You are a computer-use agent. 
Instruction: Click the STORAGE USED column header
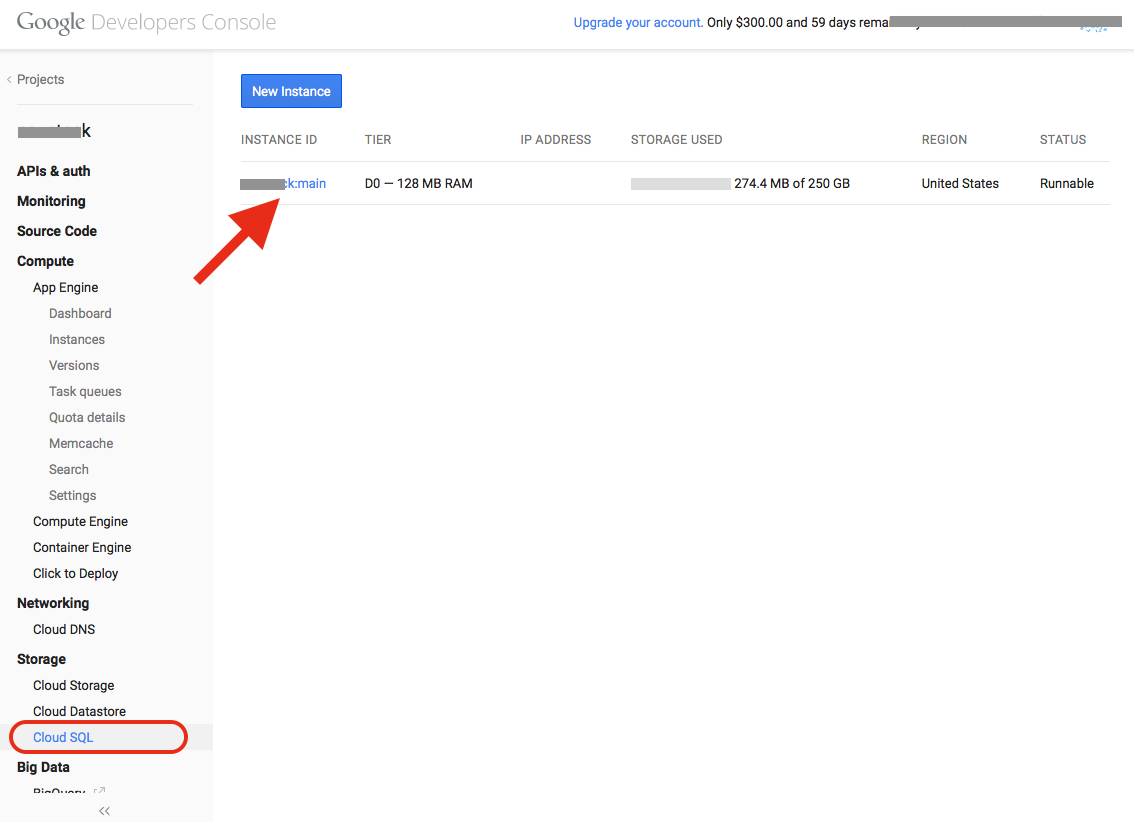[x=676, y=140]
